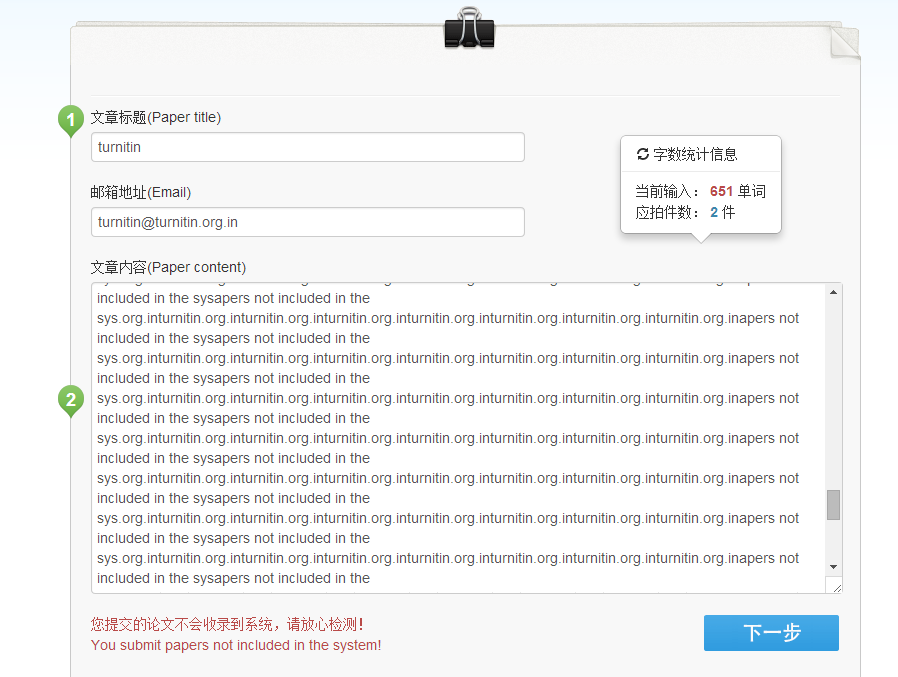
Task: Click the text area resize grip corner
Action: tap(837, 588)
